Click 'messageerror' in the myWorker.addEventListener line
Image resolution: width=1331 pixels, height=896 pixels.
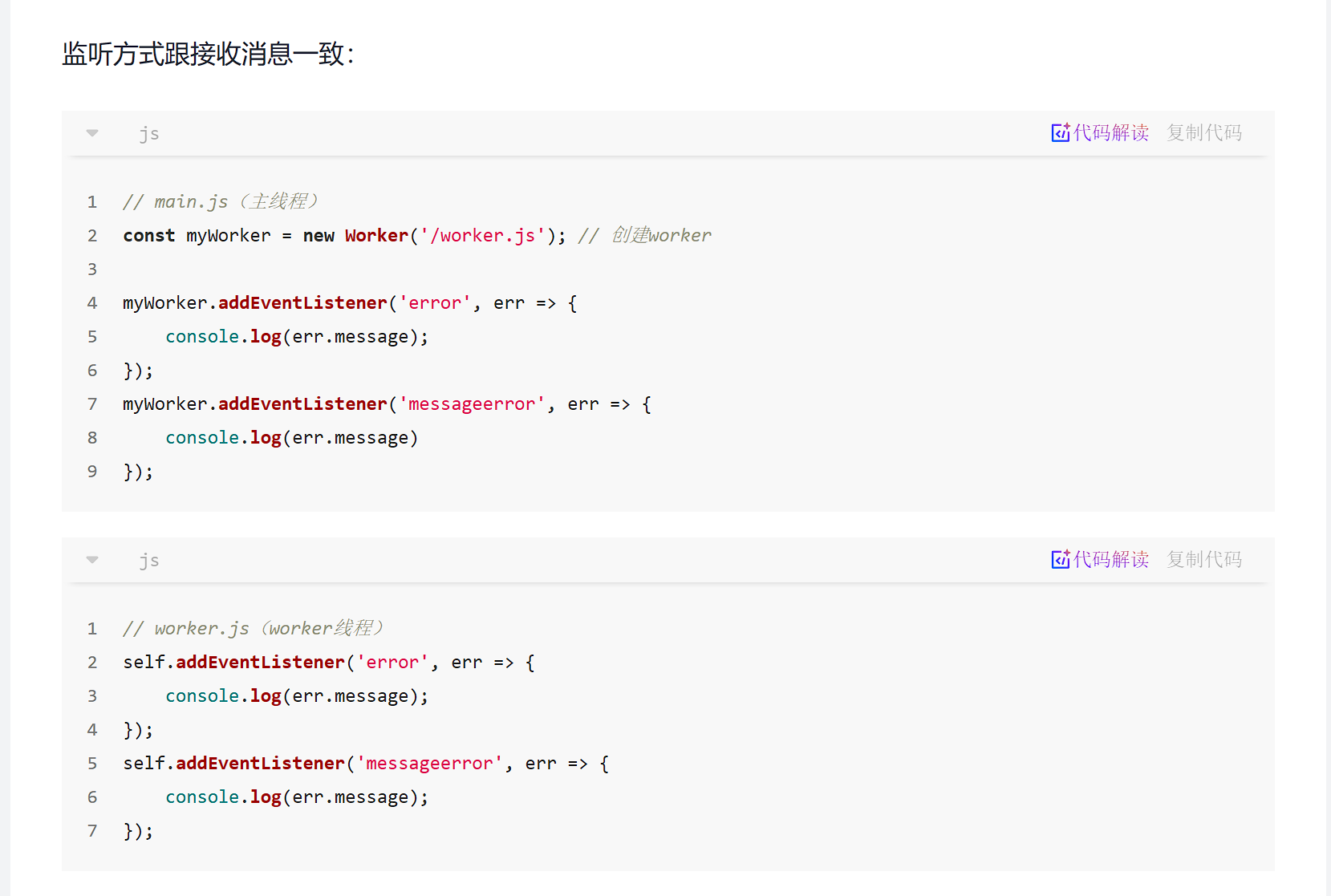coord(472,404)
